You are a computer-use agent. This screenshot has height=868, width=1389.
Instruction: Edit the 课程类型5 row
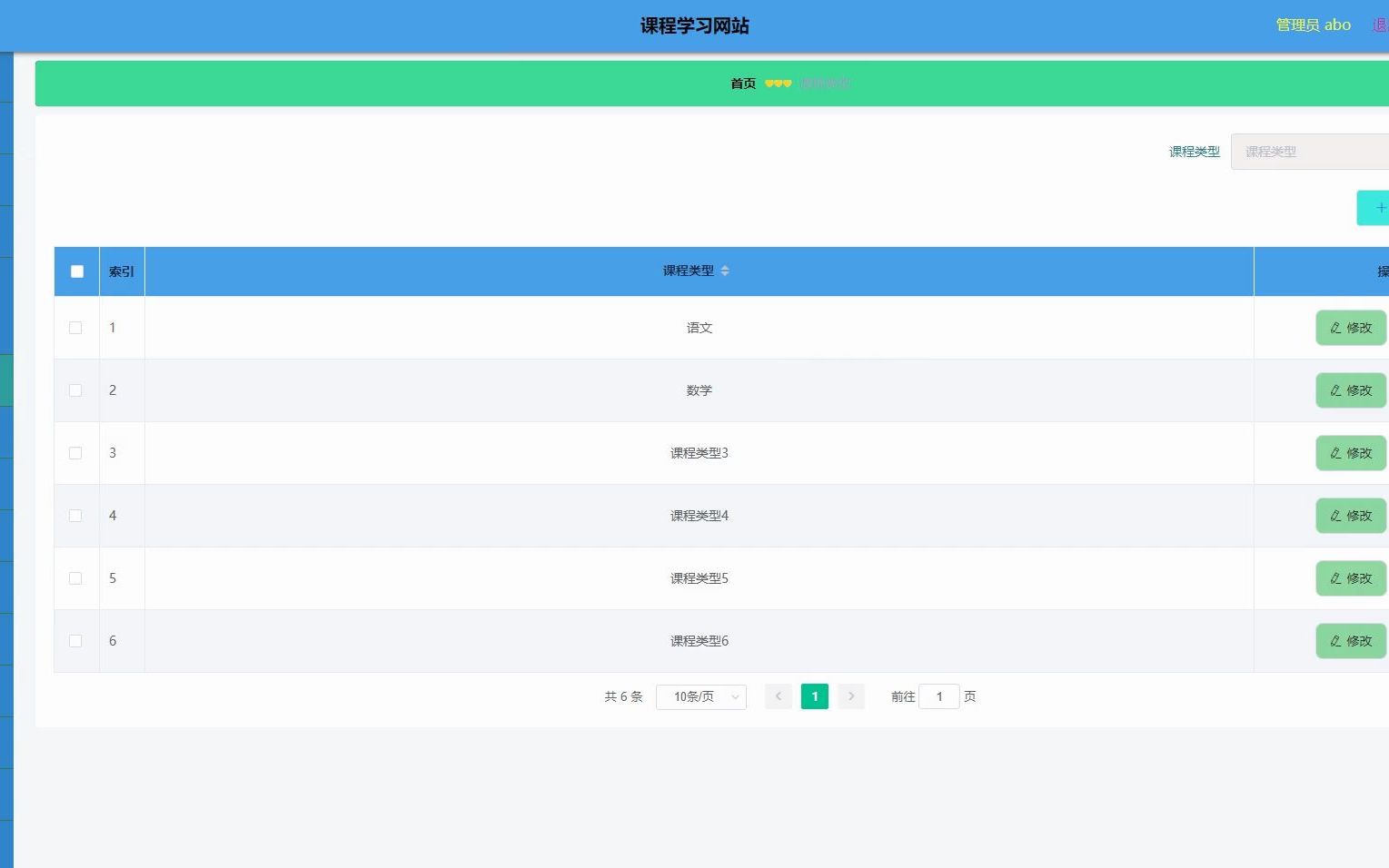(x=1351, y=578)
